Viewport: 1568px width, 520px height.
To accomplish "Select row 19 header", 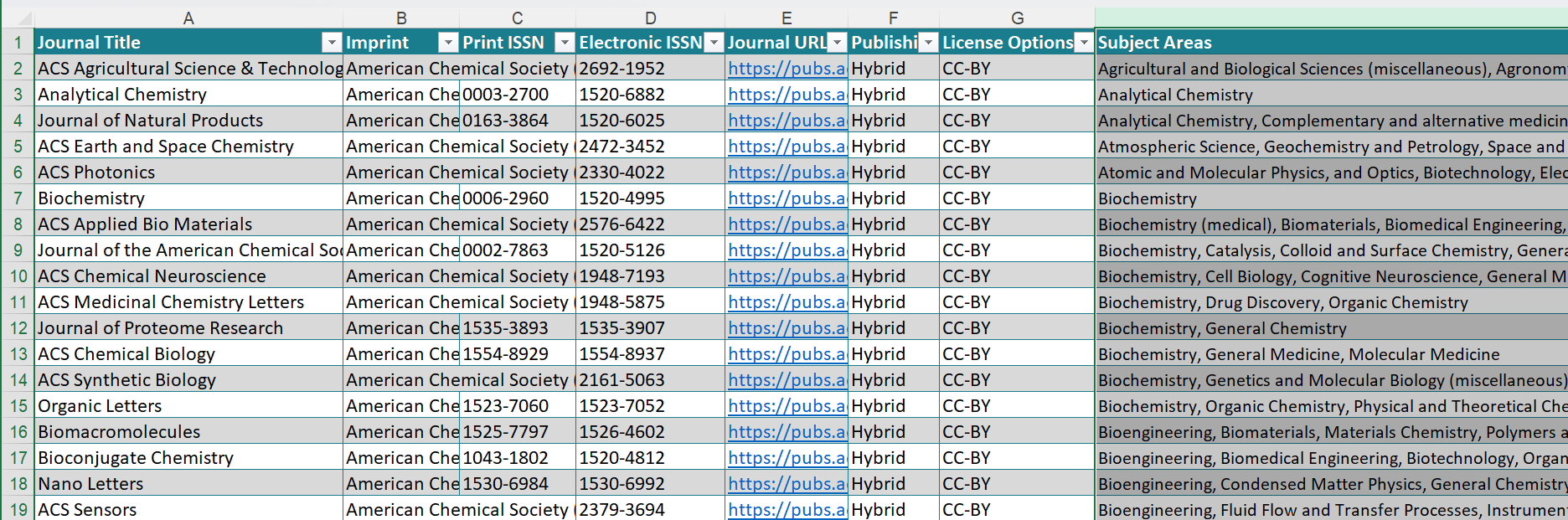I will pyautogui.click(x=18, y=509).
